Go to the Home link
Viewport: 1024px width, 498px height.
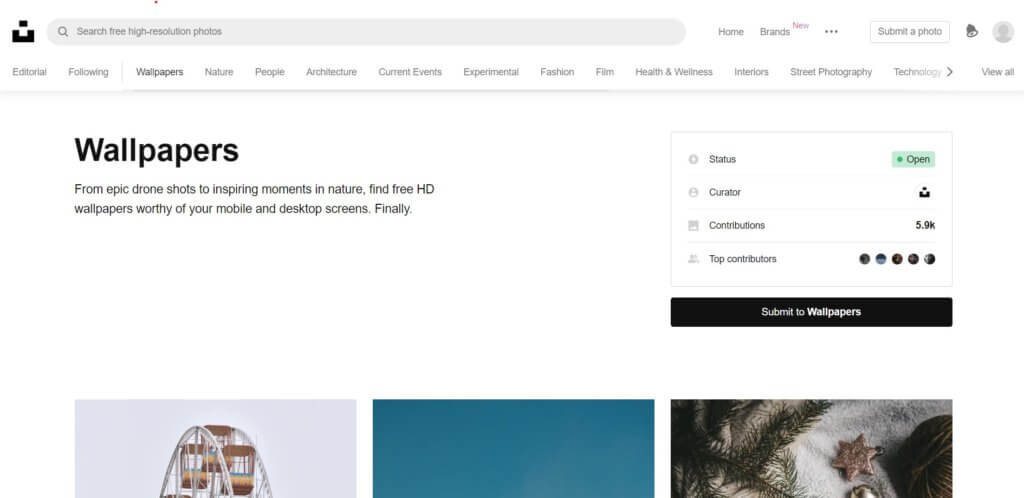pos(731,31)
